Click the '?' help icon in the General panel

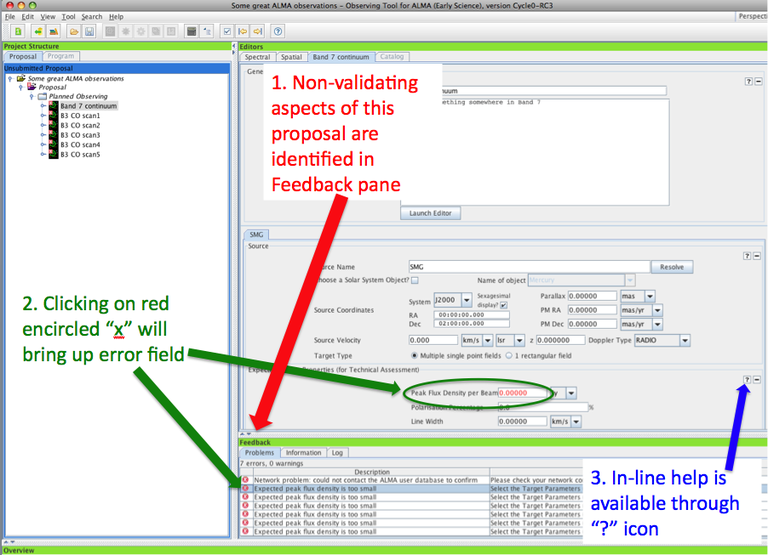coord(748,81)
